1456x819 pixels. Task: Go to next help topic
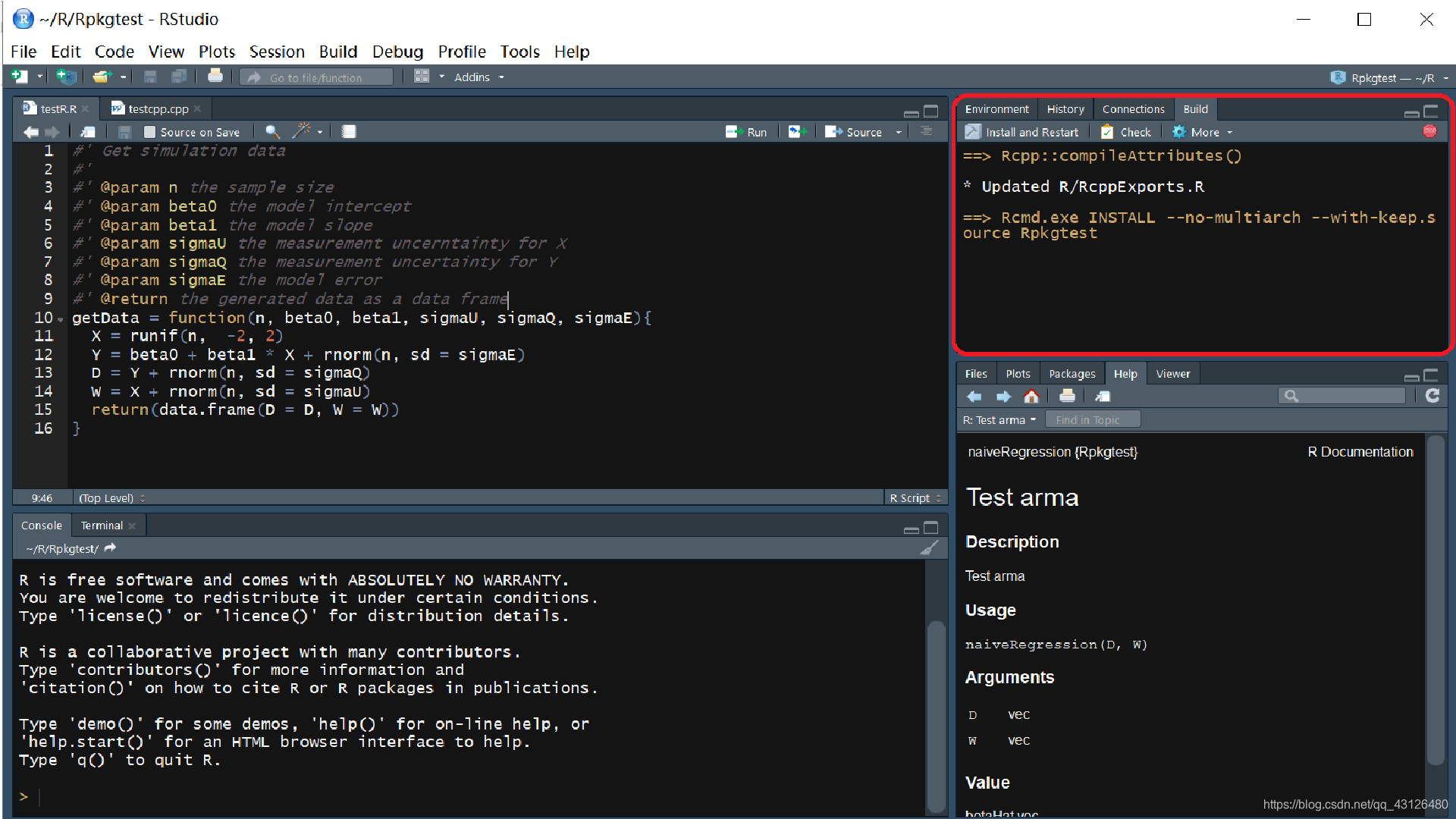[x=1003, y=397]
